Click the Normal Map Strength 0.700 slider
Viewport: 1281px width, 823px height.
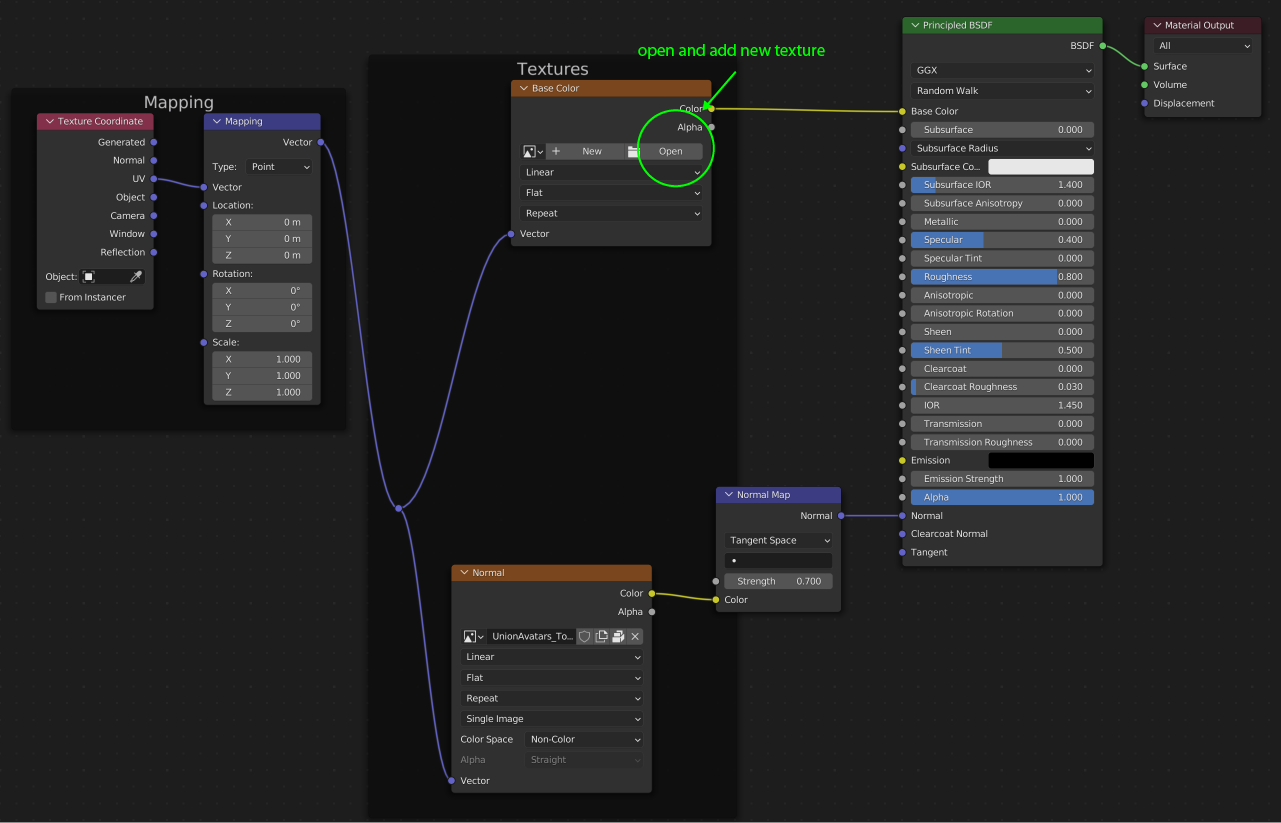pyautogui.click(x=778, y=581)
